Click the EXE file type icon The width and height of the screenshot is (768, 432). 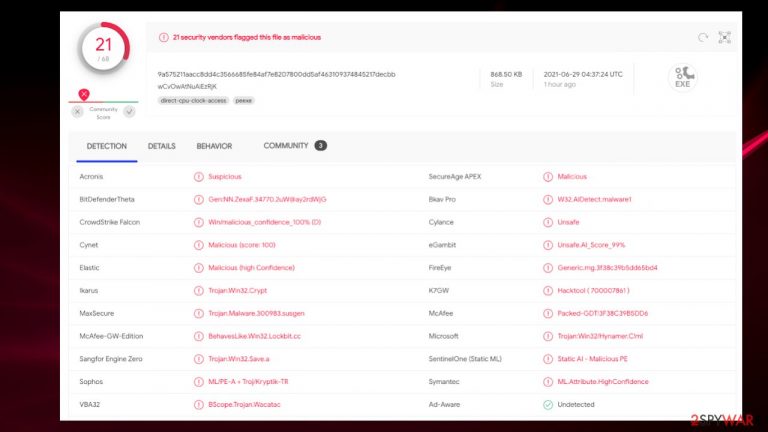coord(683,77)
